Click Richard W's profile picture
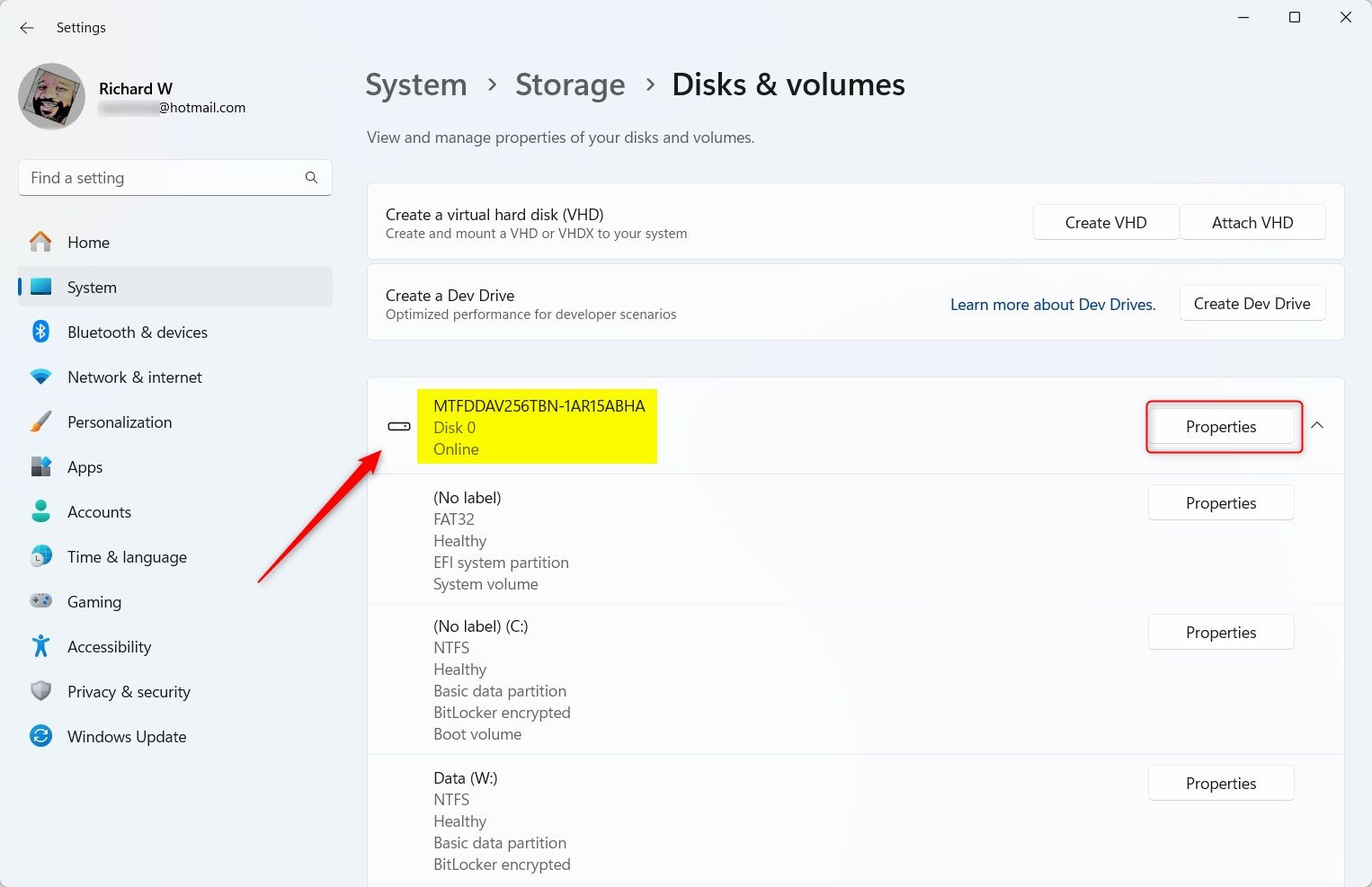This screenshot has width=1372, height=887. (x=51, y=96)
